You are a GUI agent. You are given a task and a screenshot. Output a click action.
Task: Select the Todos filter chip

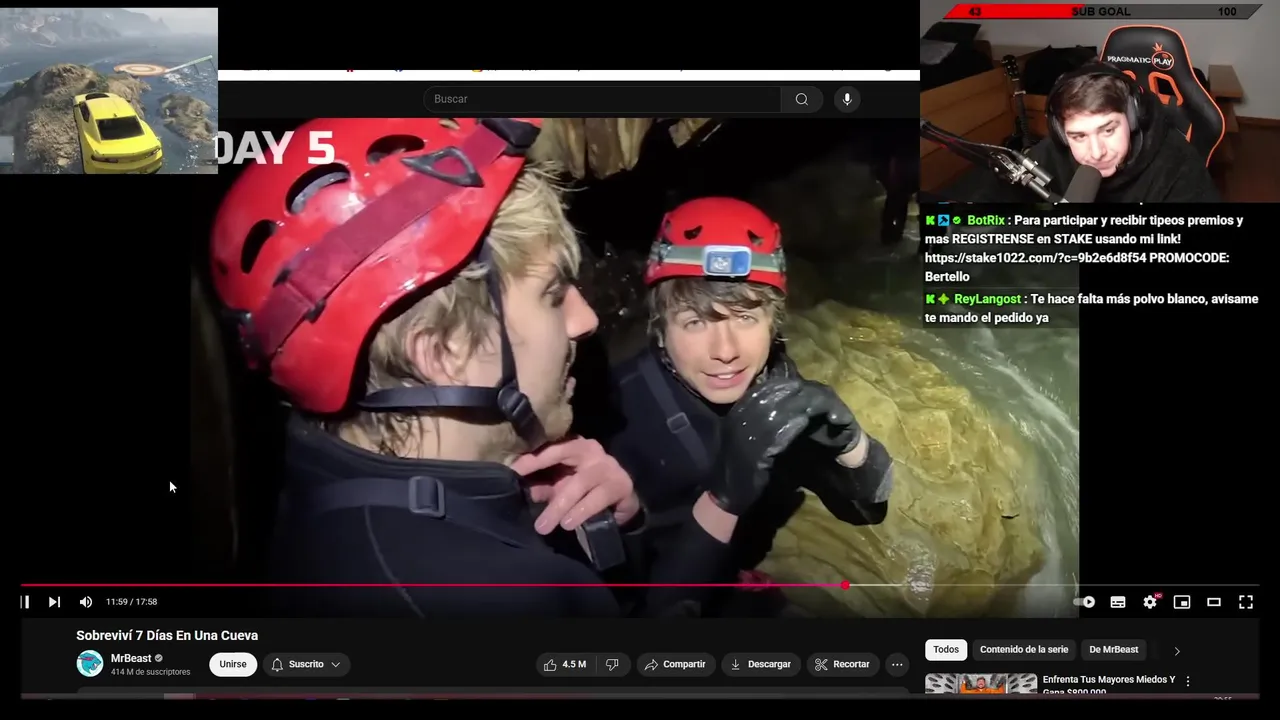946,650
